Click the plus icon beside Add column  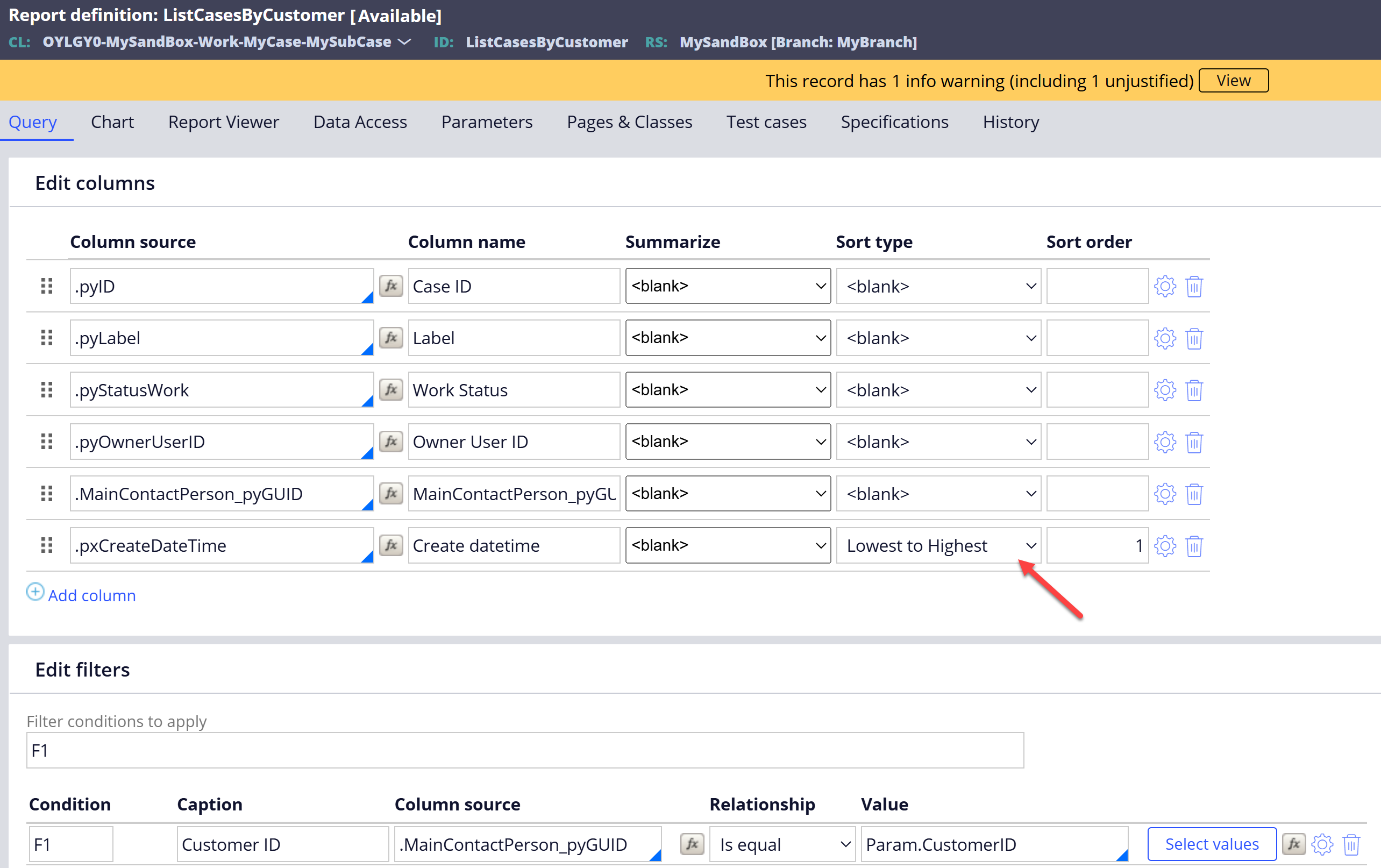(35, 592)
